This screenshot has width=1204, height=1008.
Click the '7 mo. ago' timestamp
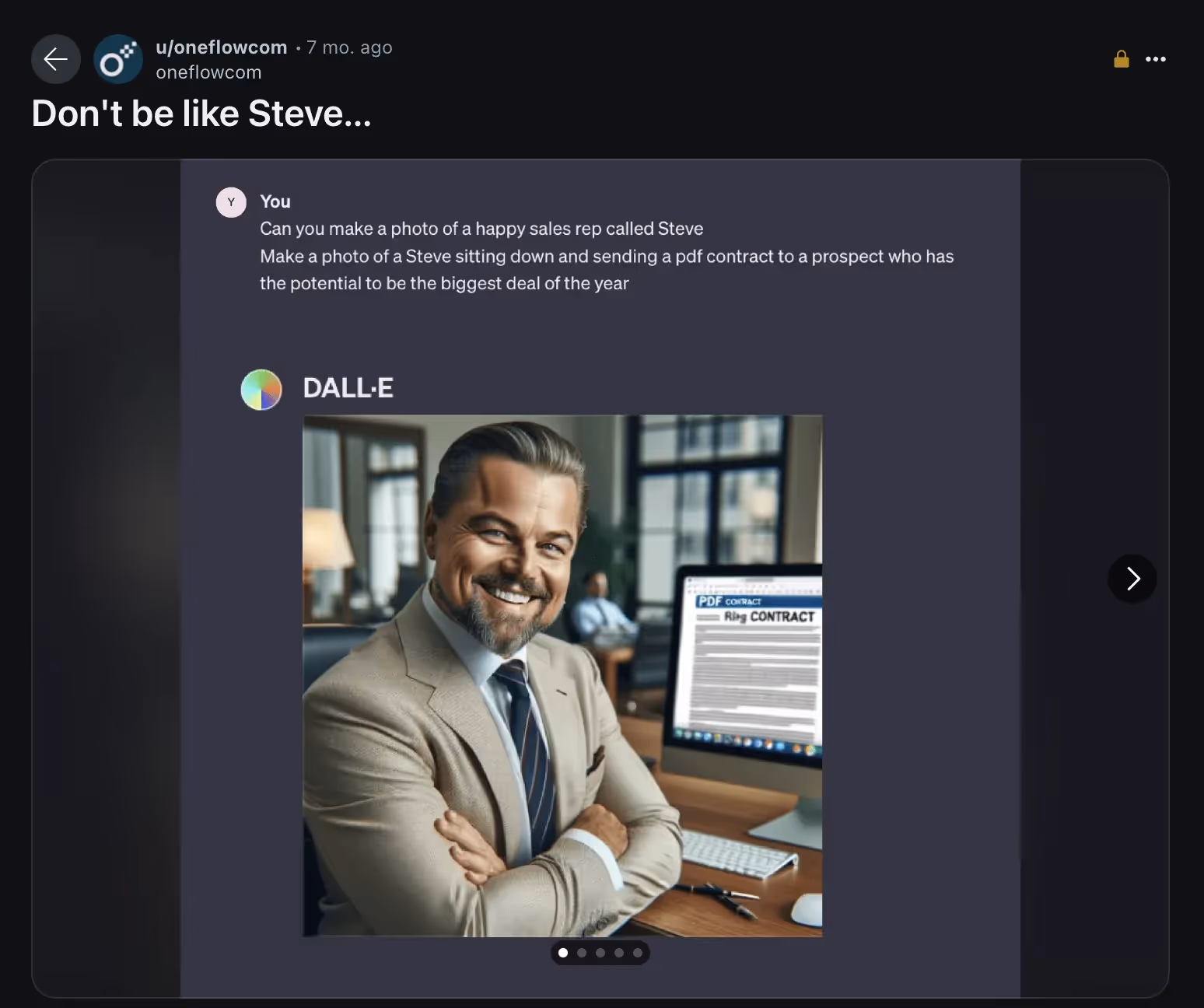[x=349, y=47]
